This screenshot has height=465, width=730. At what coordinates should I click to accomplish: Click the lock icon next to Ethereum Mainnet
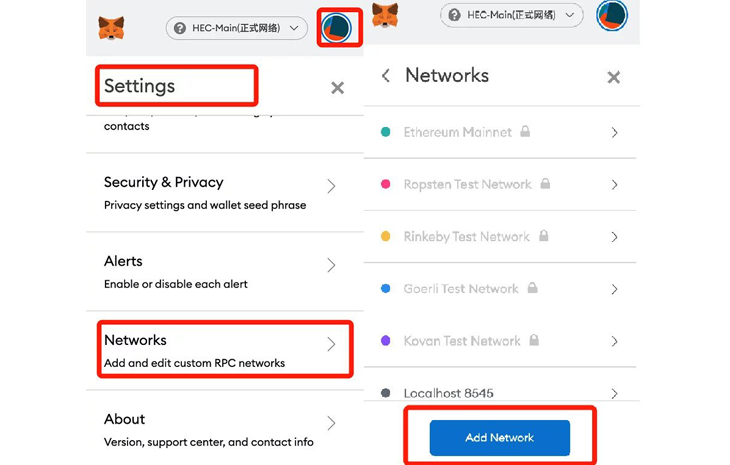(525, 131)
